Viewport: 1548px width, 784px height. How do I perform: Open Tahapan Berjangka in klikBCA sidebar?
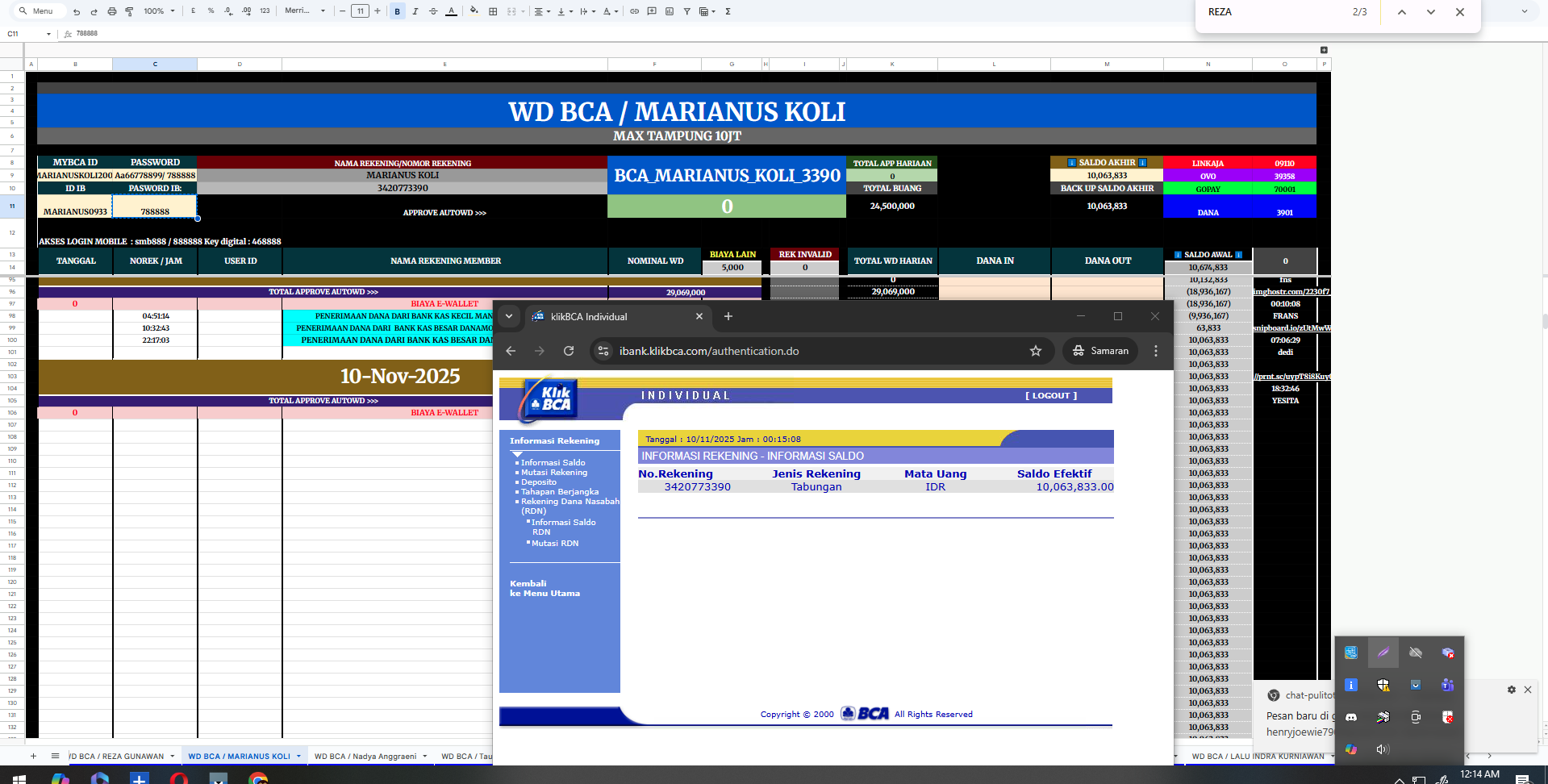coord(560,491)
